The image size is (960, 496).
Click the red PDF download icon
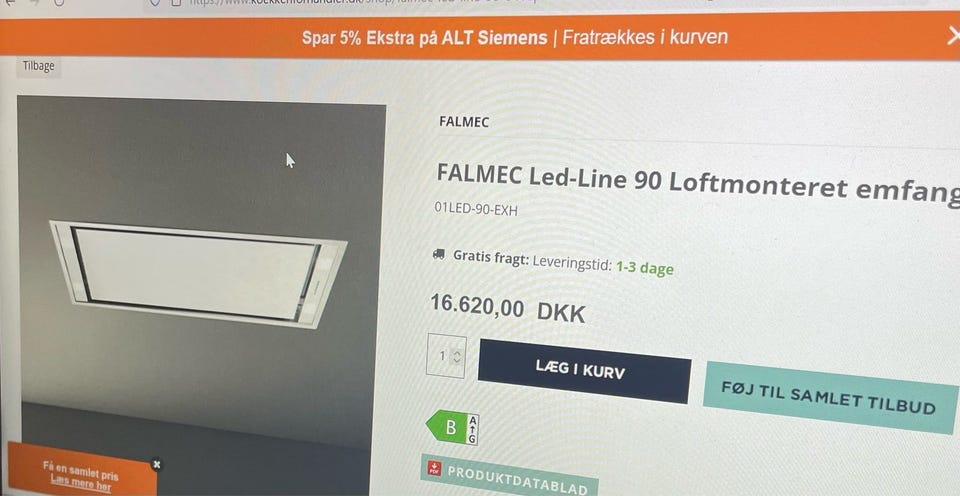(x=434, y=469)
